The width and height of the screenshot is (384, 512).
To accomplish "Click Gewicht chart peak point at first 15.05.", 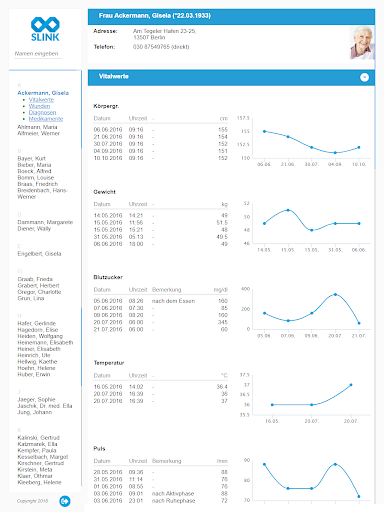I will [288, 210].
